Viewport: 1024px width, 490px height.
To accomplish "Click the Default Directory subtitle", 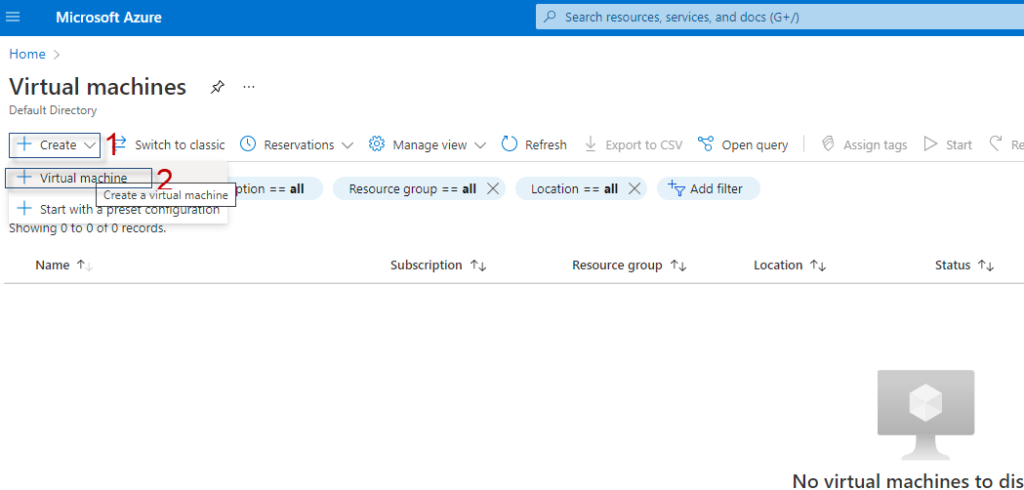I will pyautogui.click(x=53, y=110).
